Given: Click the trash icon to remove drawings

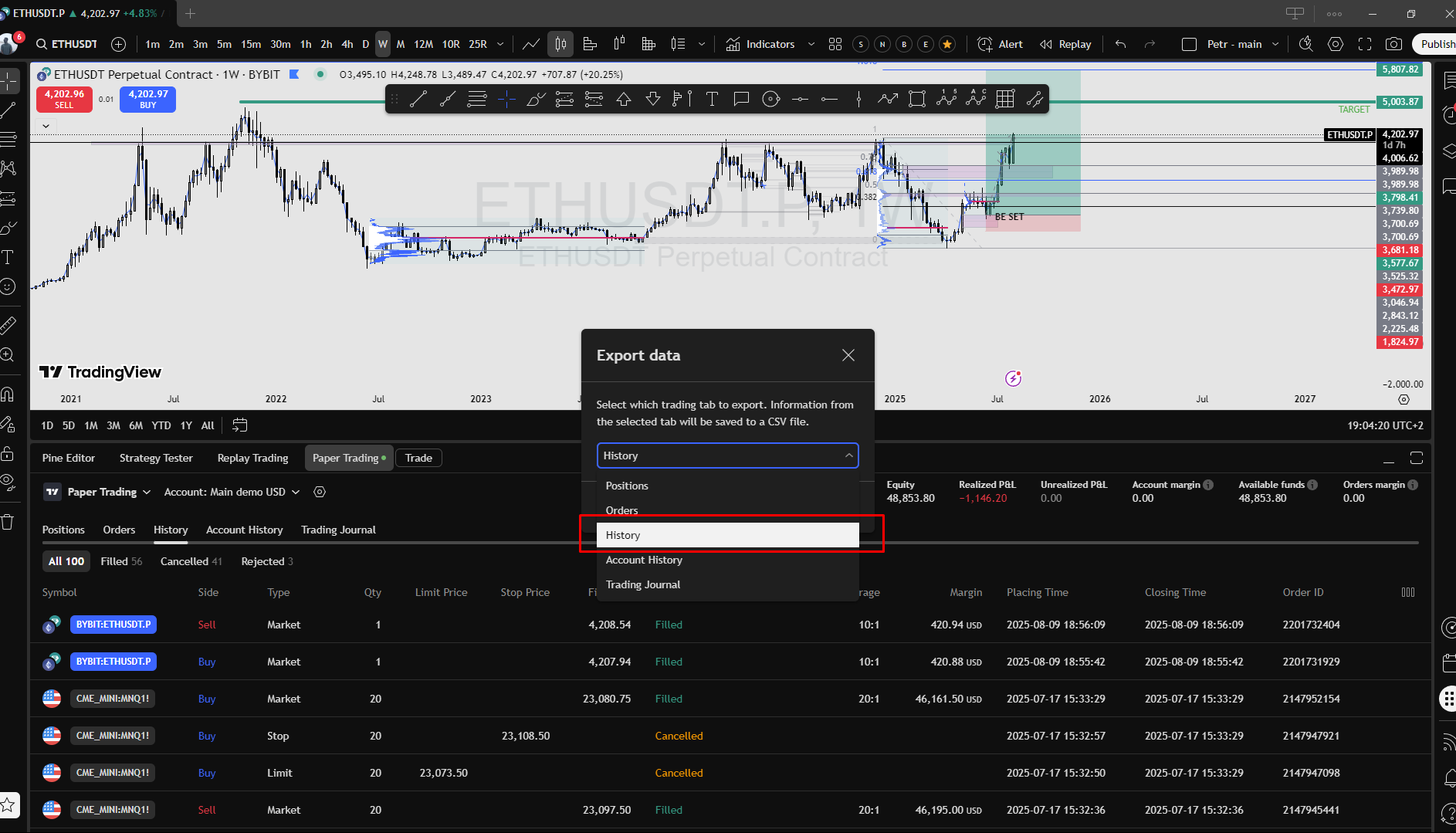Looking at the screenshot, I should pyautogui.click(x=8, y=522).
